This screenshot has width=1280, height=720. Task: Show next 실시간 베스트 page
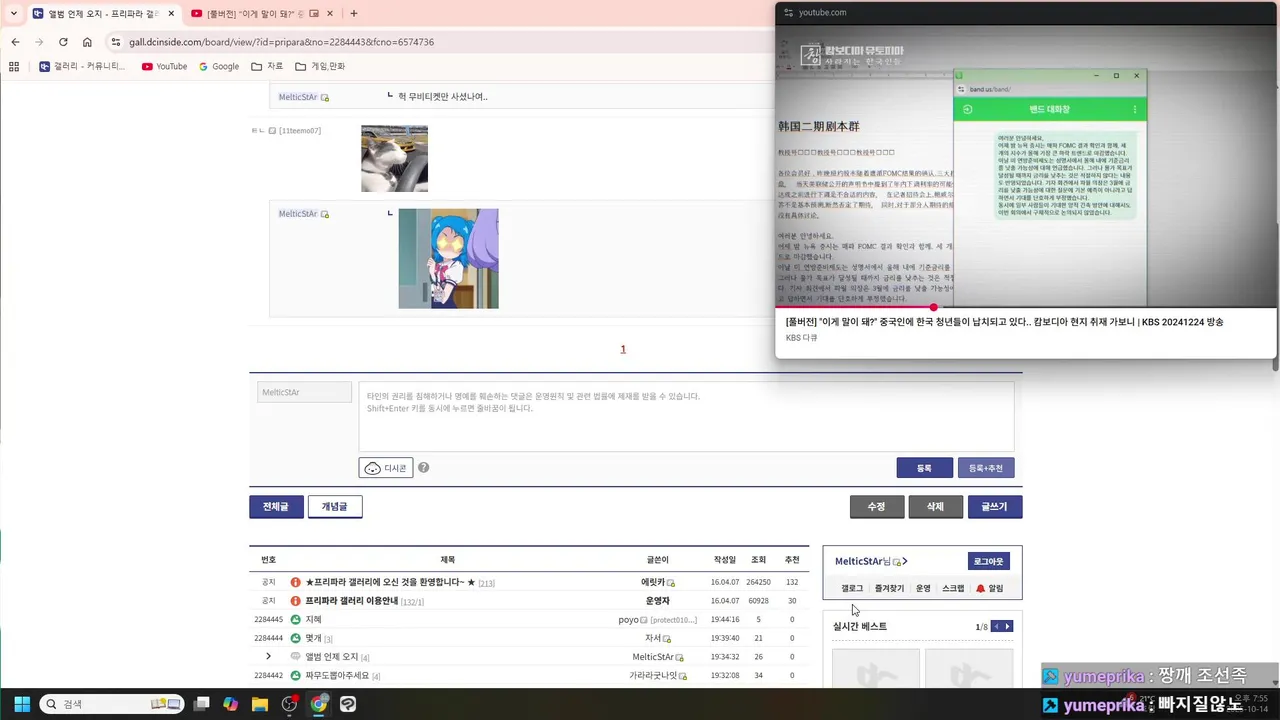[x=1008, y=627]
